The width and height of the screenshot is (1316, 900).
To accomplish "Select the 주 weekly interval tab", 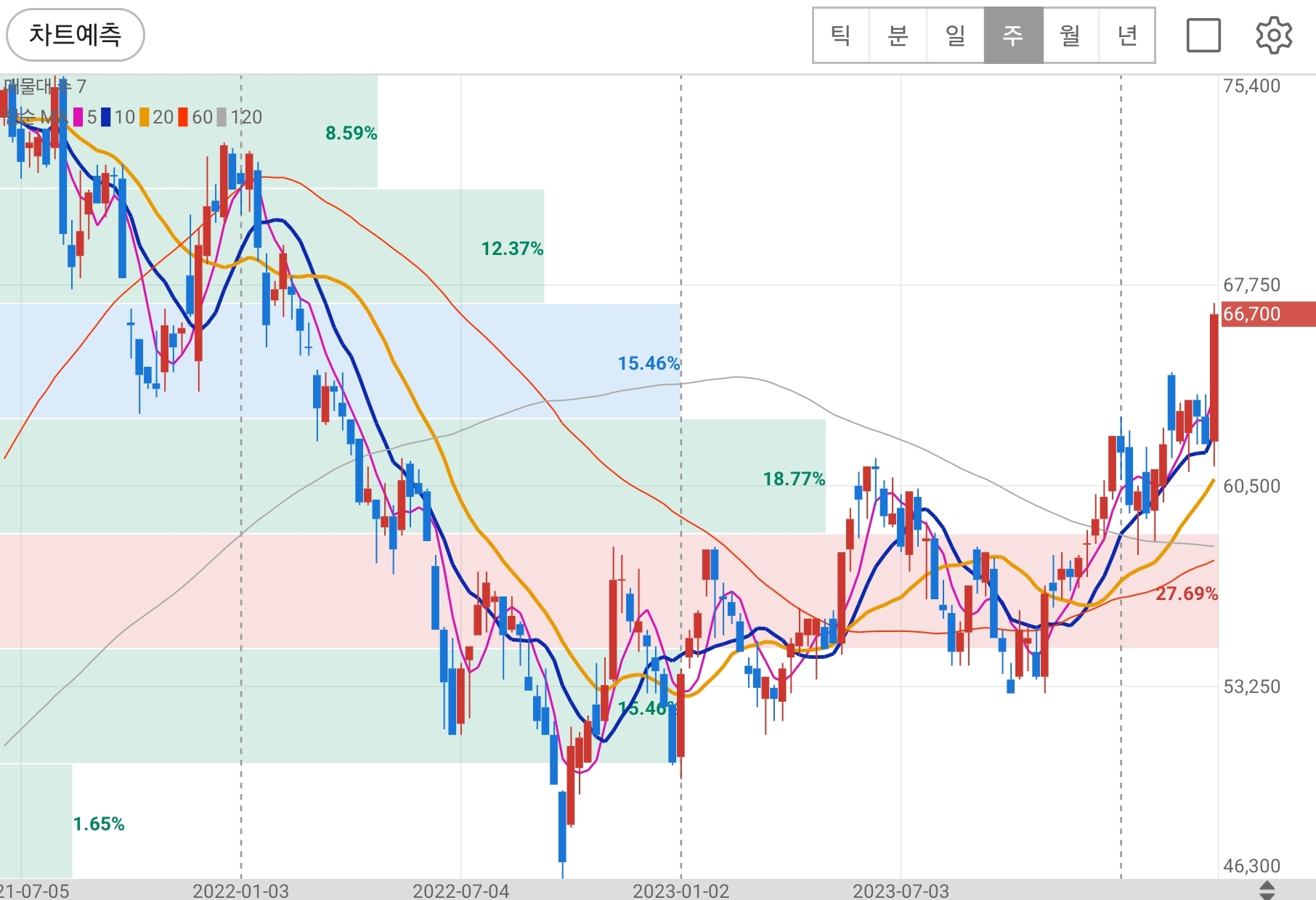I will 1013,36.
